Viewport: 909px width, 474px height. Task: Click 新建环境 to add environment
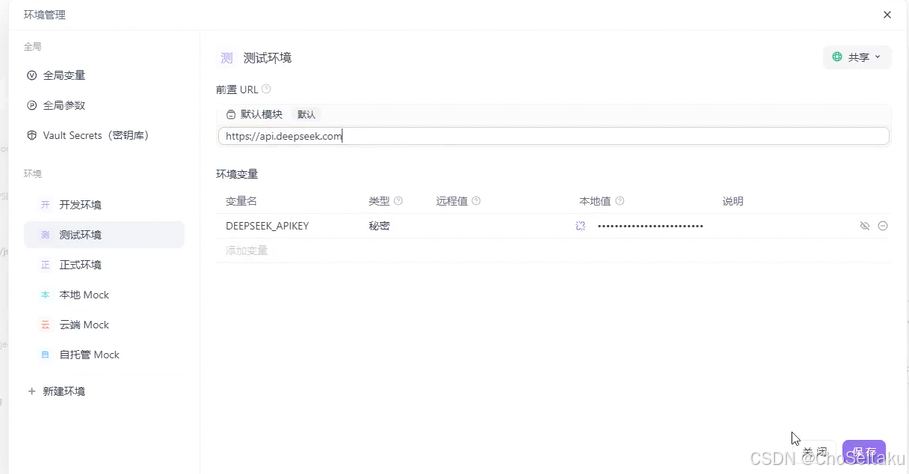pos(64,392)
